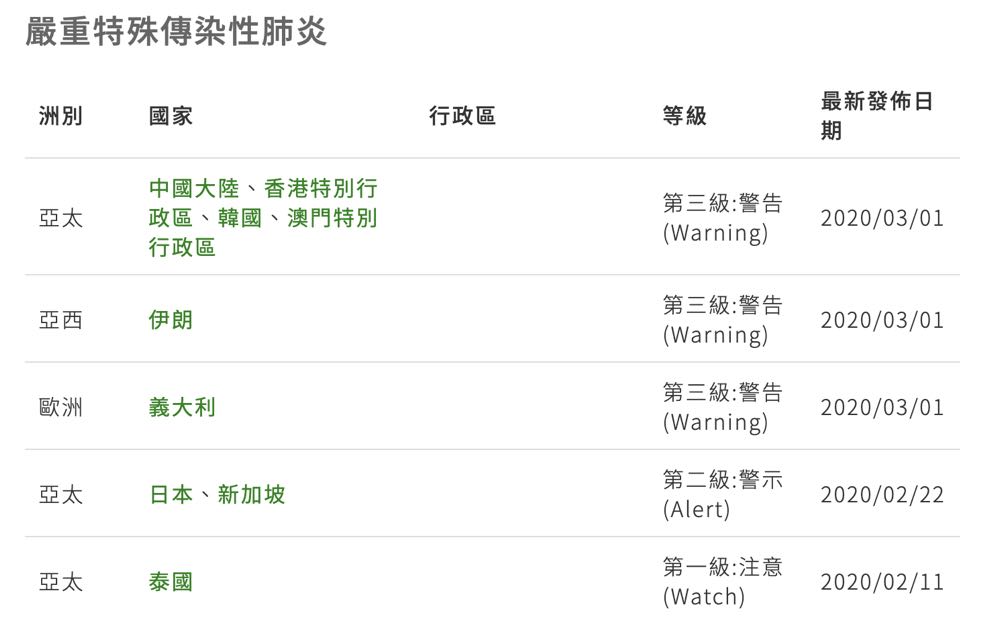1000x620 pixels.
Task: Click the 國家 column header
Action: point(171,116)
